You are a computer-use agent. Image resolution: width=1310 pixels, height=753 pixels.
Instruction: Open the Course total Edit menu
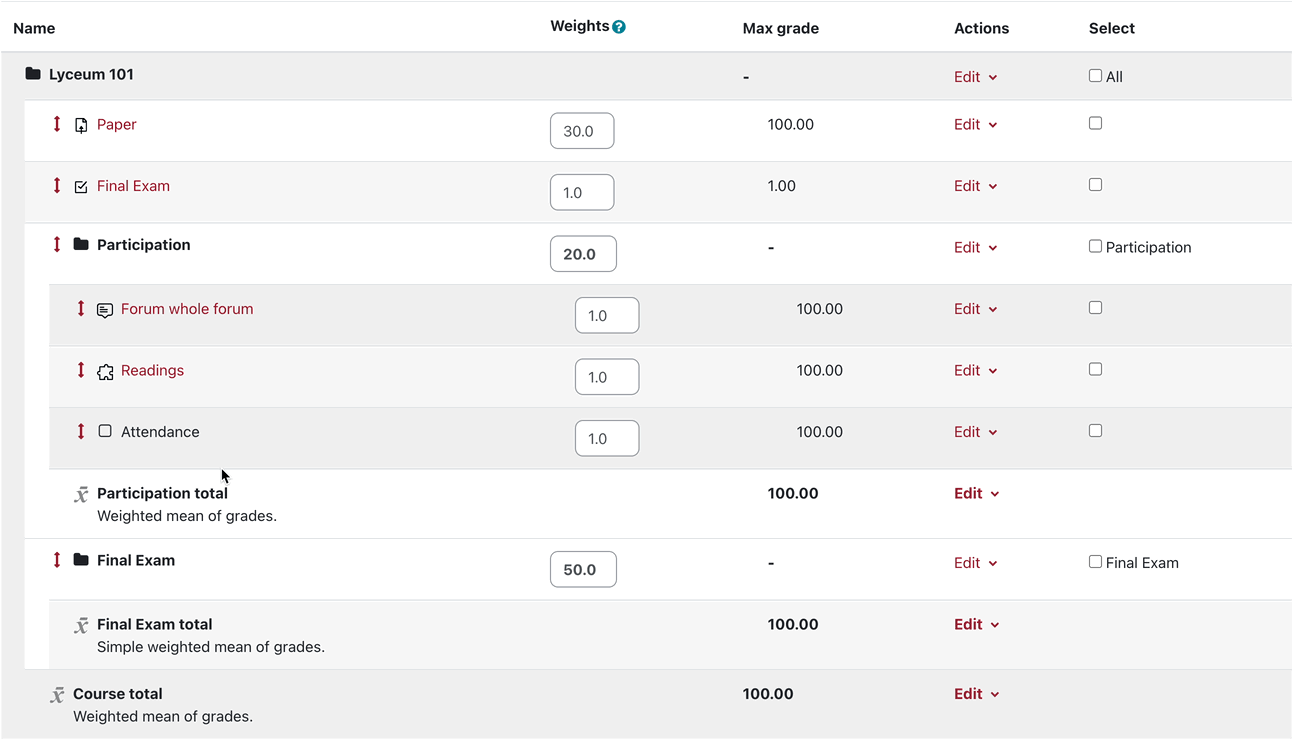(x=975, y=694)
